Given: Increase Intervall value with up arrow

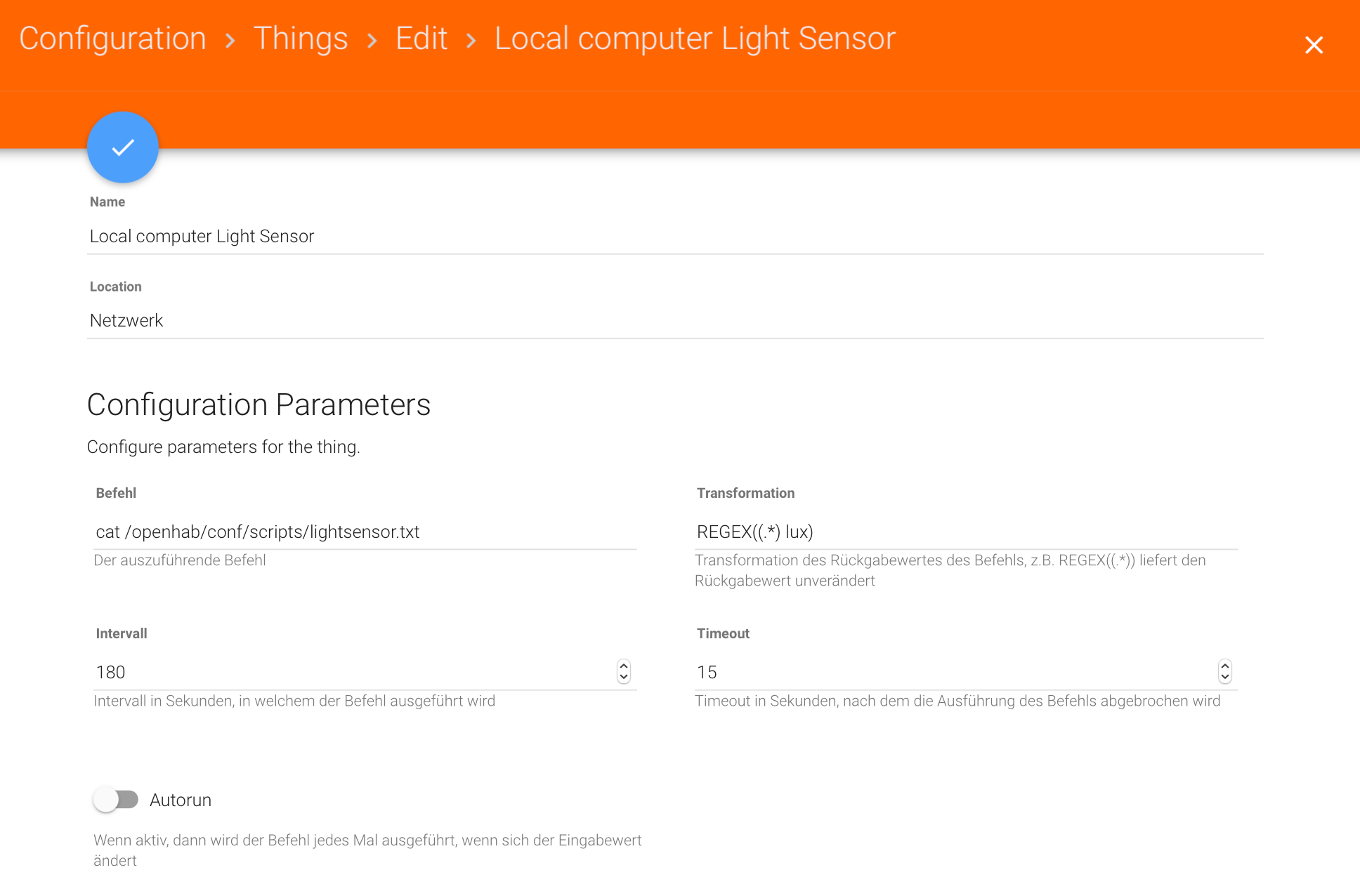Looking at the screenshot, I should point(624,666).
